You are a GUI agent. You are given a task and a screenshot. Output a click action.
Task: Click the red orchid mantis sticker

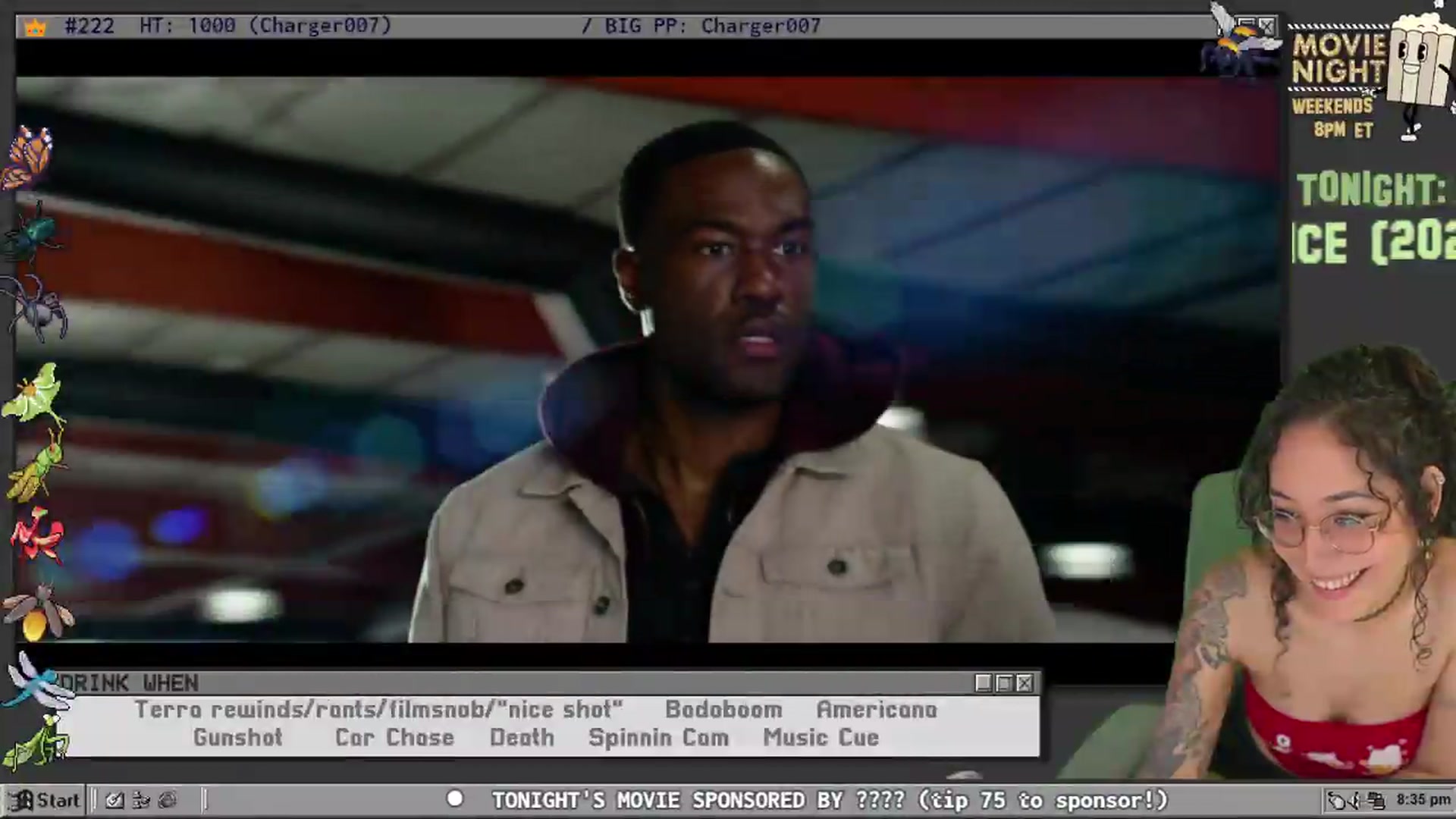pyautogui.click(x=36, y=536)
